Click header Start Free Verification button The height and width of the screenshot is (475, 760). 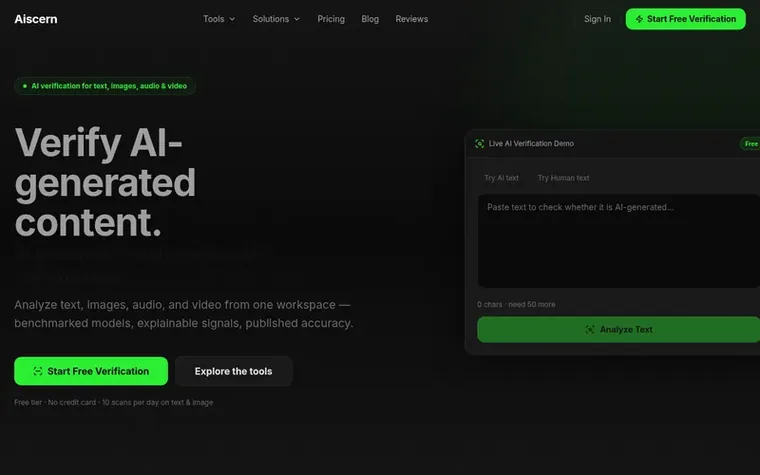685,19
